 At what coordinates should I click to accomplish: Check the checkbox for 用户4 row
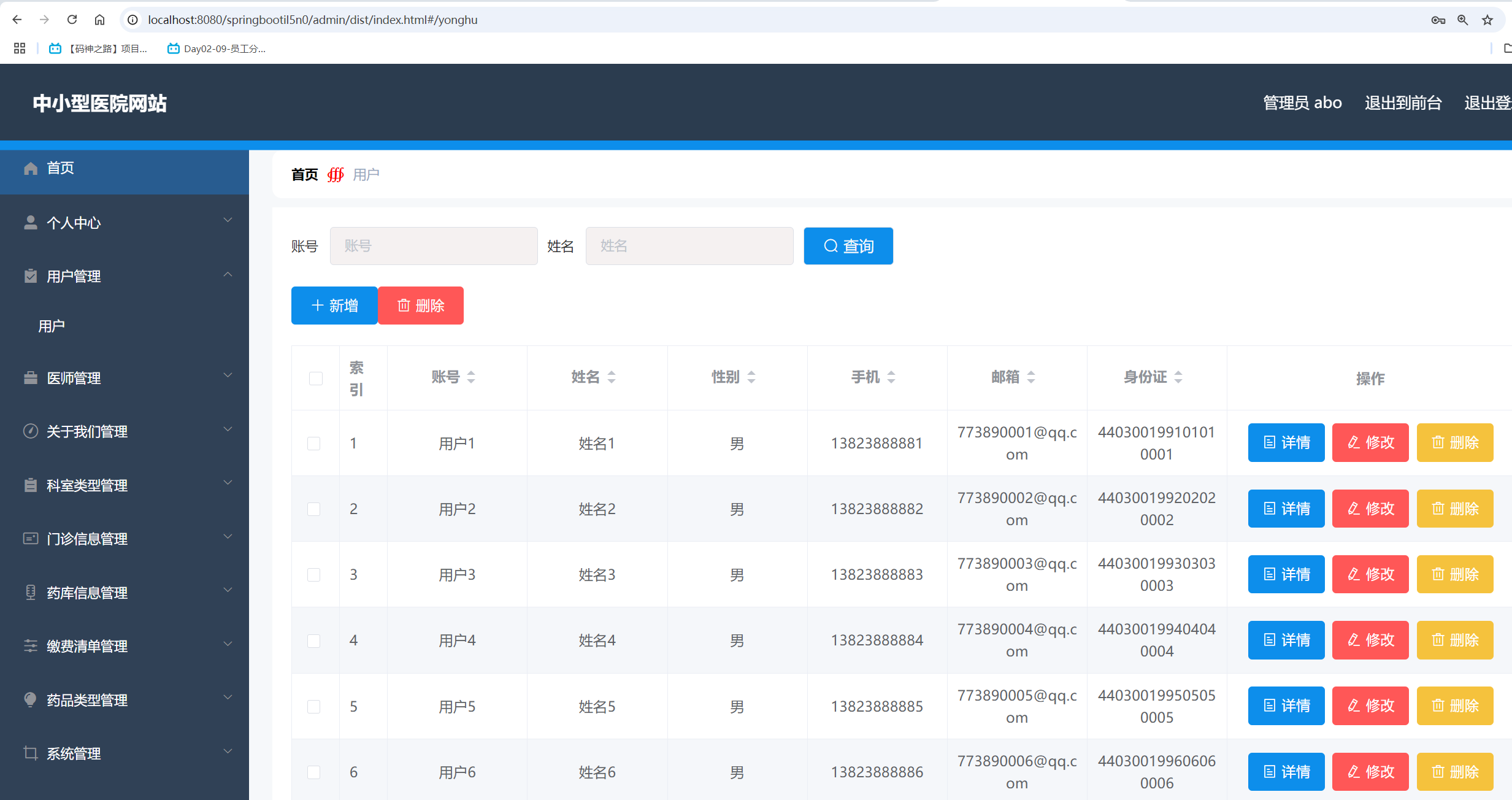(x=314, y=641)
